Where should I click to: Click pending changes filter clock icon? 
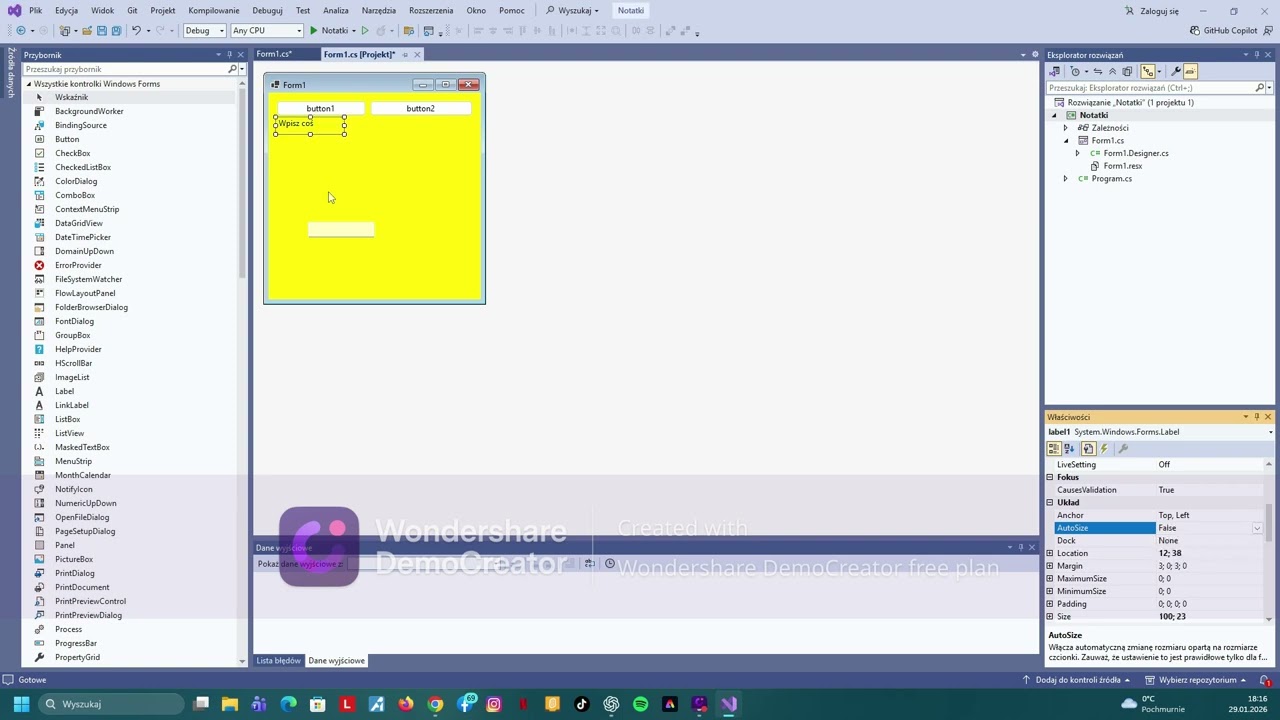point(1075,71)
